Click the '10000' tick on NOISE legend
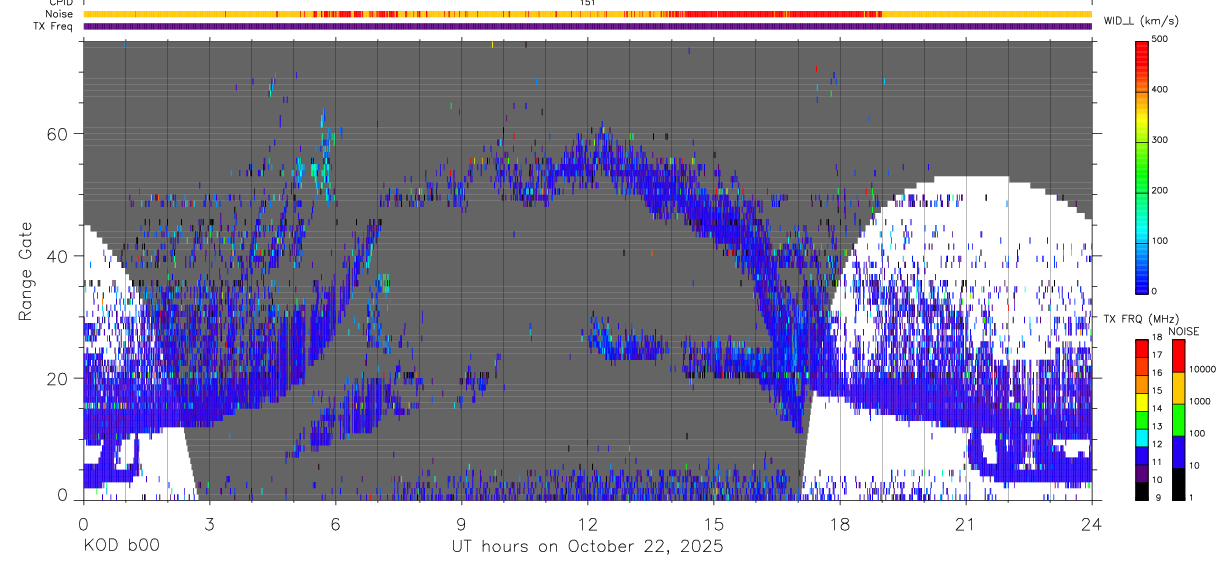Viewport: 1228px width, 567px height. 1202,369
